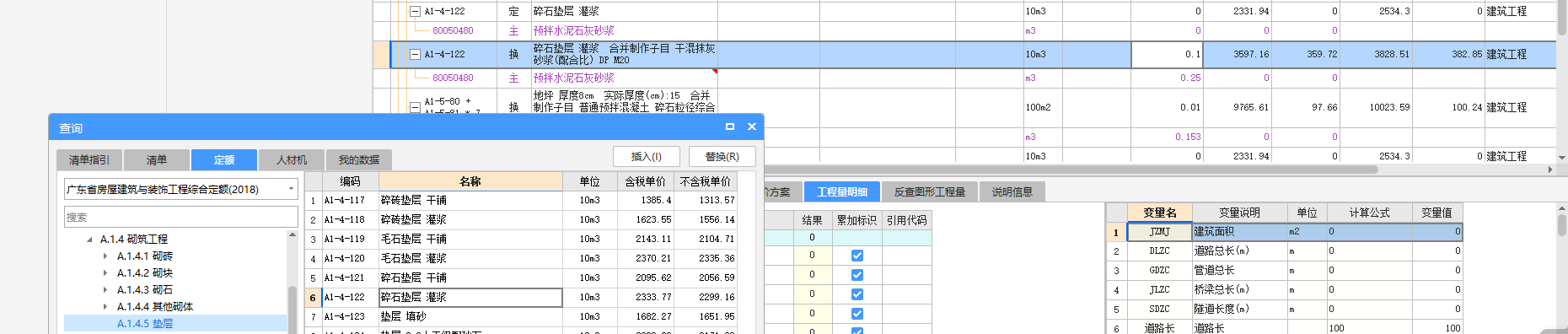The height and width of the screenshot is (334, 1568).
Task: Collapse the A1-4-122 换 row in main table
Action: pyautogui.click(x=415, y=54)
